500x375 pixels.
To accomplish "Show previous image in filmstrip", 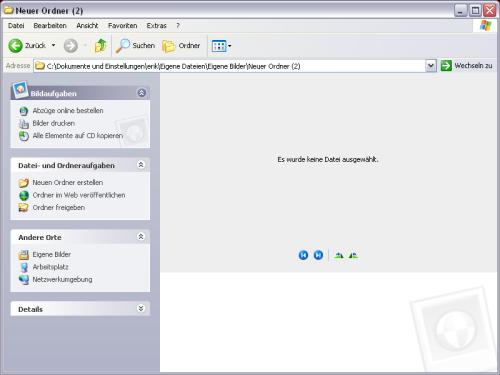I will click(x=303, y=255).
